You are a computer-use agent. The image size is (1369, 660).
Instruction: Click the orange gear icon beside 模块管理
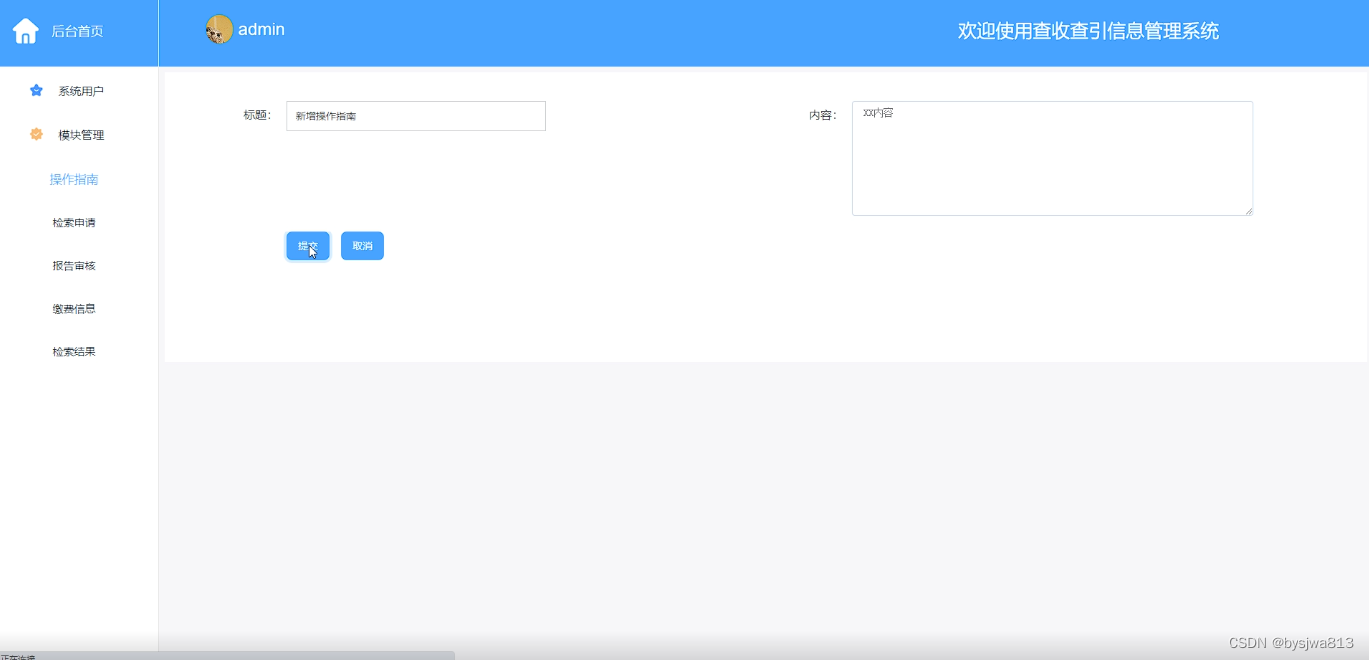(36, 134)
